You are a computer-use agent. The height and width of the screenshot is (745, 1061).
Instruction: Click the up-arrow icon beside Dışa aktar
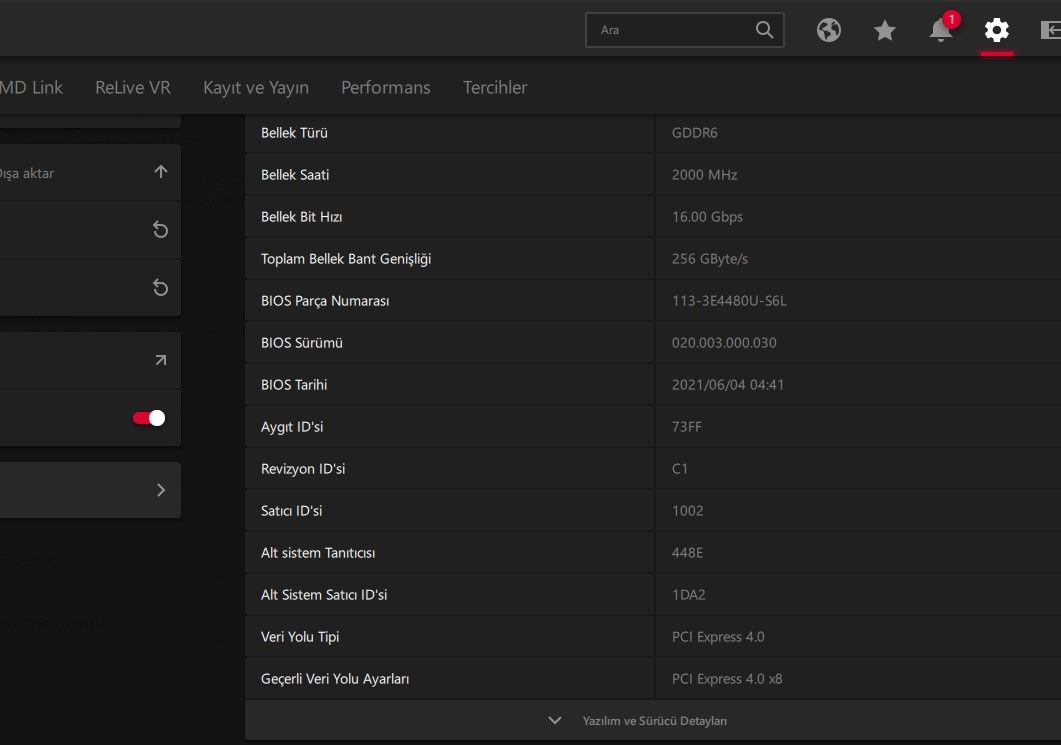(161, 172)
